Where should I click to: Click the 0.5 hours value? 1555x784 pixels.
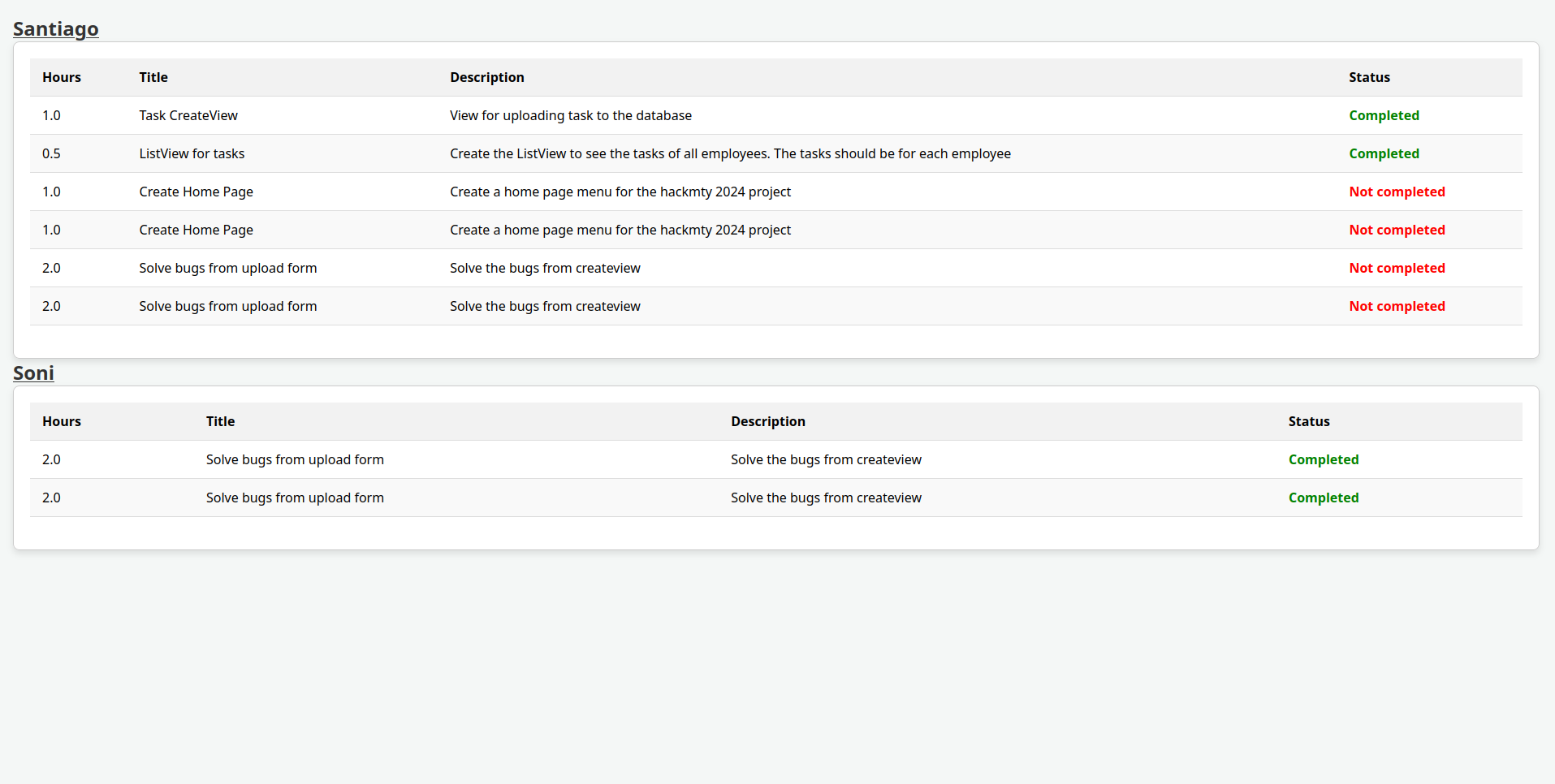pos(51,153)
